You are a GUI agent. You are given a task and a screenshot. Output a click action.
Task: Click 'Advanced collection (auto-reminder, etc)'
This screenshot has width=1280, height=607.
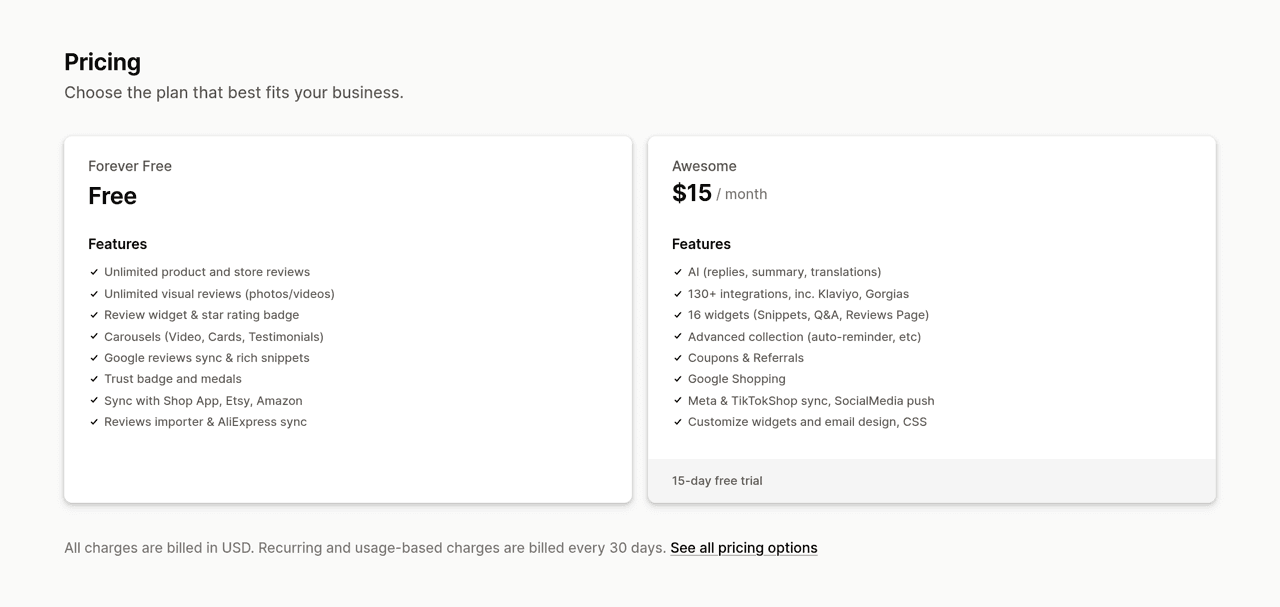804,337
